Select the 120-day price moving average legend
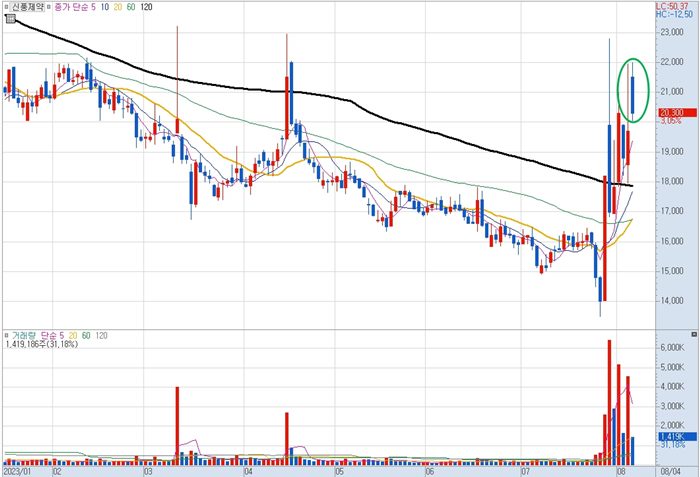This screenshot has width=700, height=477. [146, 7]
